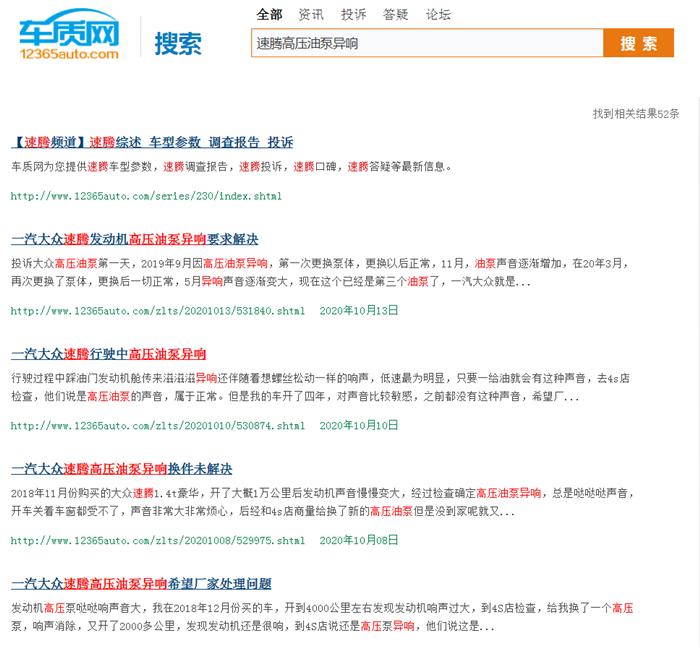The image size is (700, 648).
Task: Click the URL series/230/index.shtml
Action: 146,196
